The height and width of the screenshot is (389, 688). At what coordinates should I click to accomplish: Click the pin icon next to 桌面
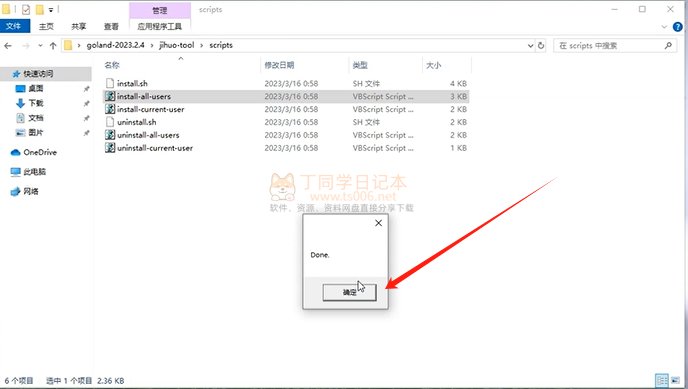tap(86, 89)
